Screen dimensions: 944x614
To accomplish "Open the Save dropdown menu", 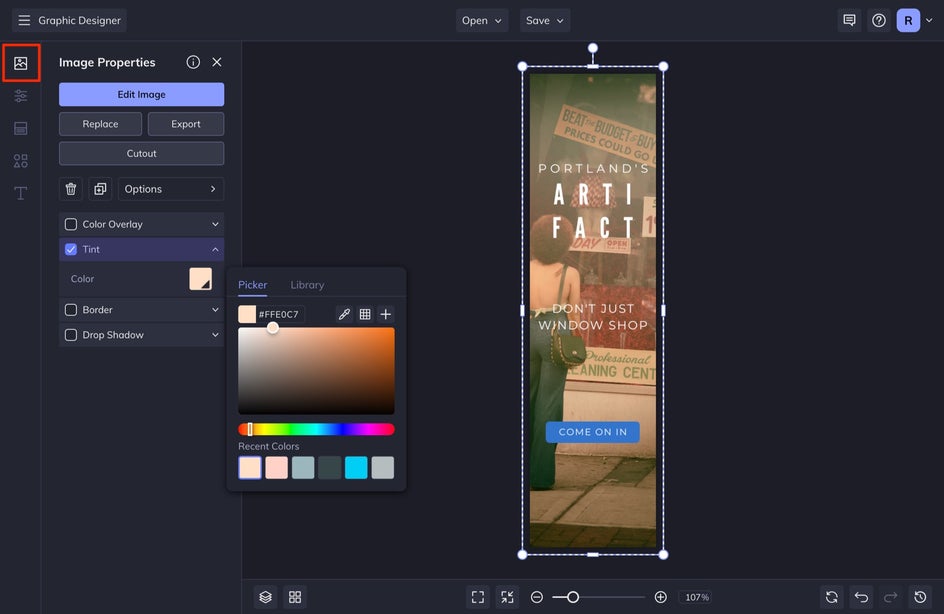I will coord(544,20).
